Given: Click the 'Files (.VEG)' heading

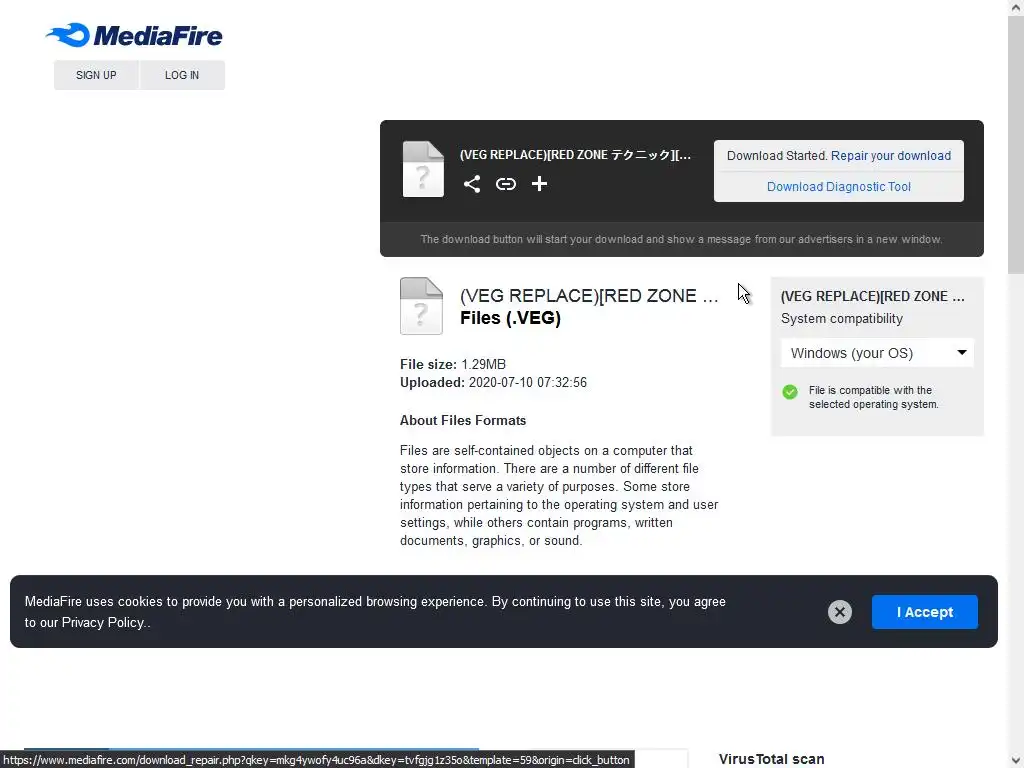Looking at the screenshot, I should (x=510, y=318).
